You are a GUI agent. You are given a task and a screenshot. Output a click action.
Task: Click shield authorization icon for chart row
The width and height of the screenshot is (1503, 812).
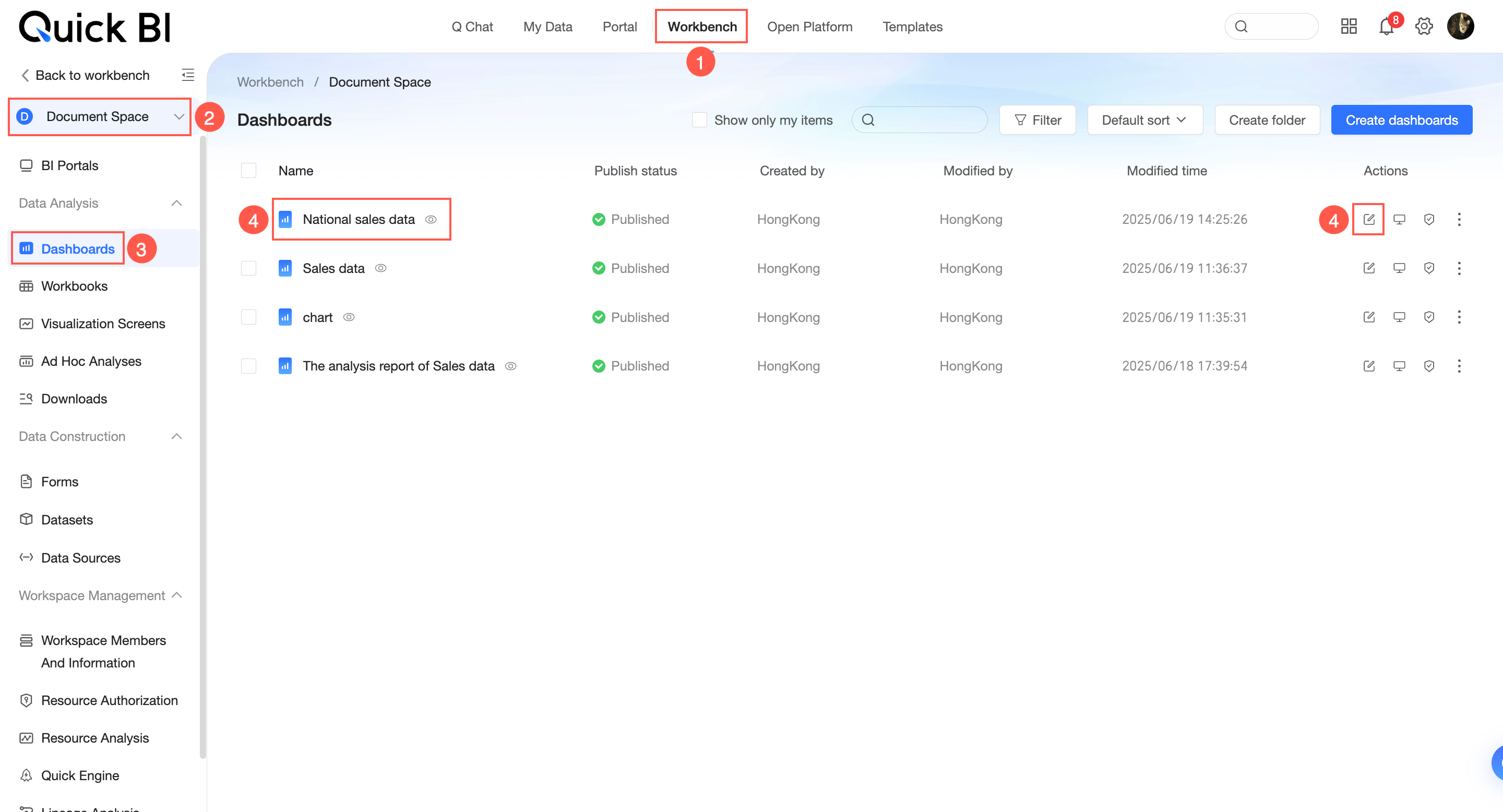tap(1428, 317)
